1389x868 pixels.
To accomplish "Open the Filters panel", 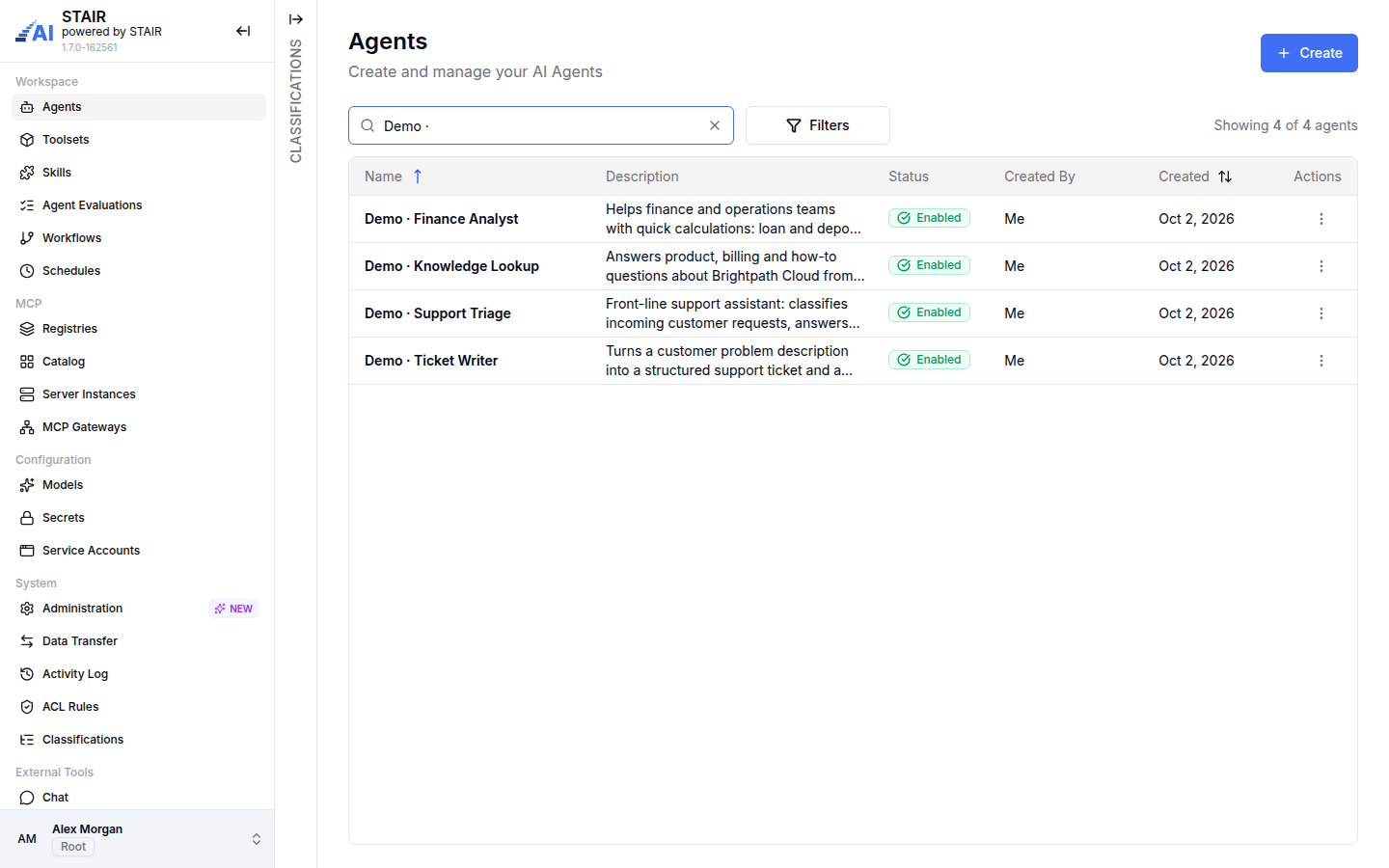I will 818,125.
